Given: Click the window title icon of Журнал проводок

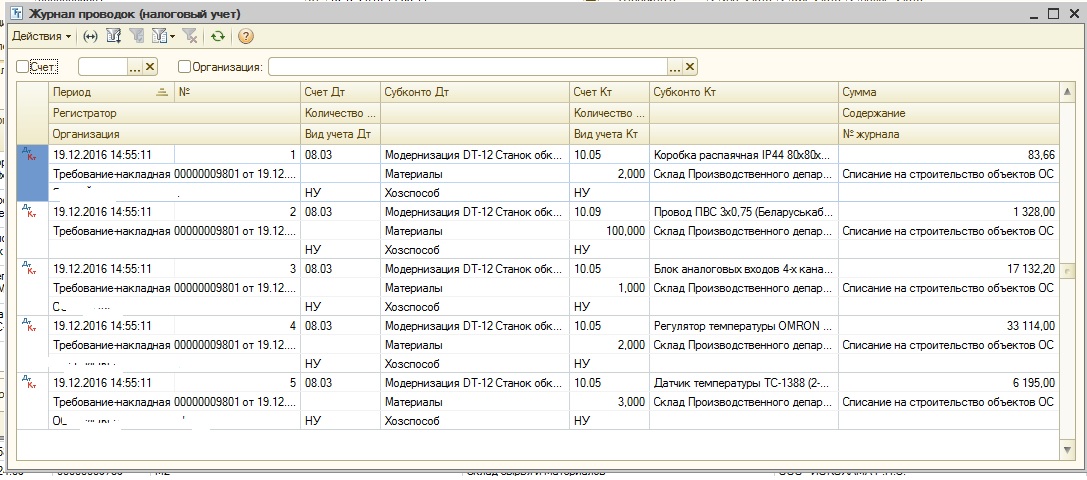Looking at the screenshot, I should [x=17, y=14].
